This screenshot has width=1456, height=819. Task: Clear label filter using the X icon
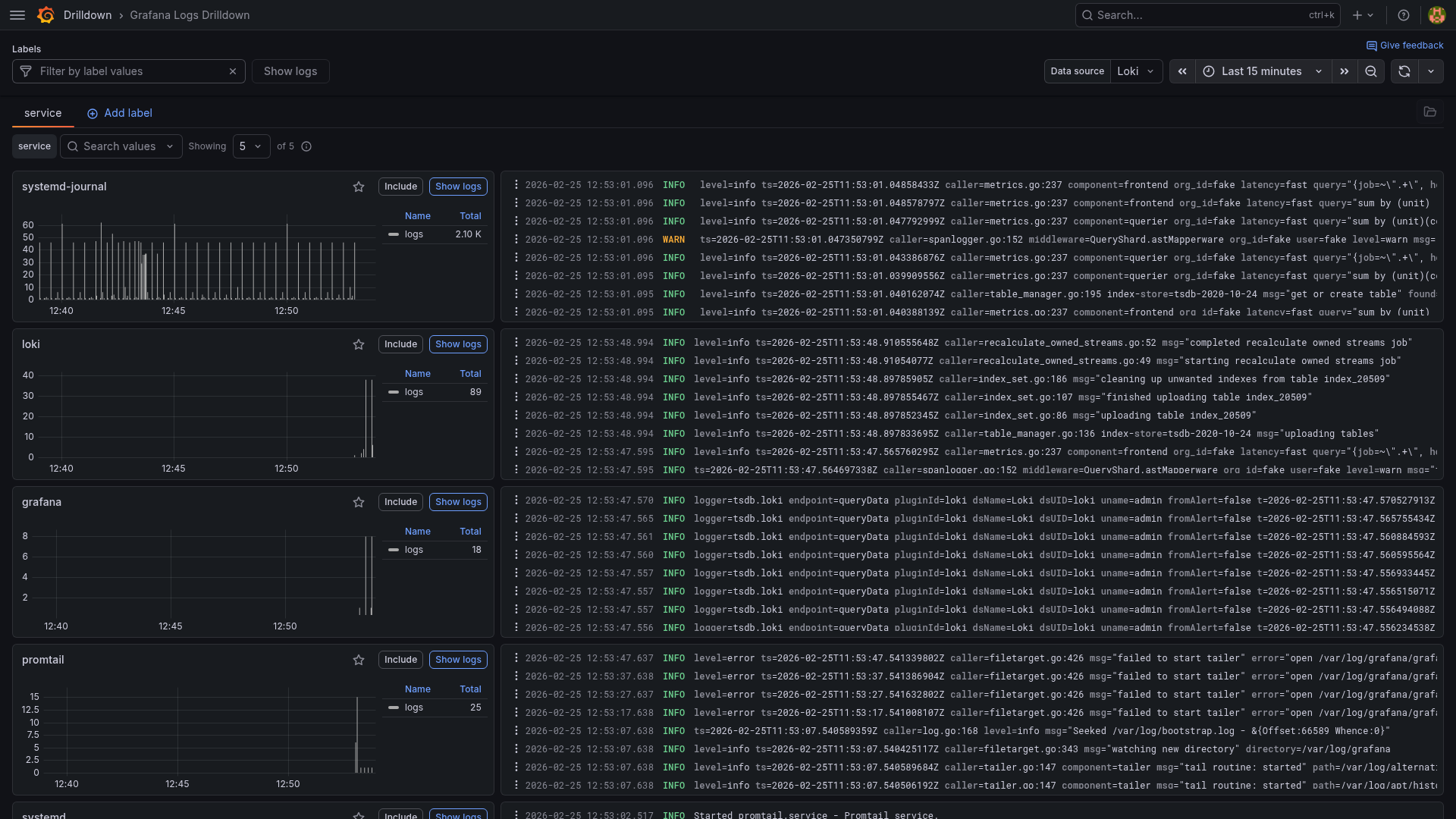(233, 71)
